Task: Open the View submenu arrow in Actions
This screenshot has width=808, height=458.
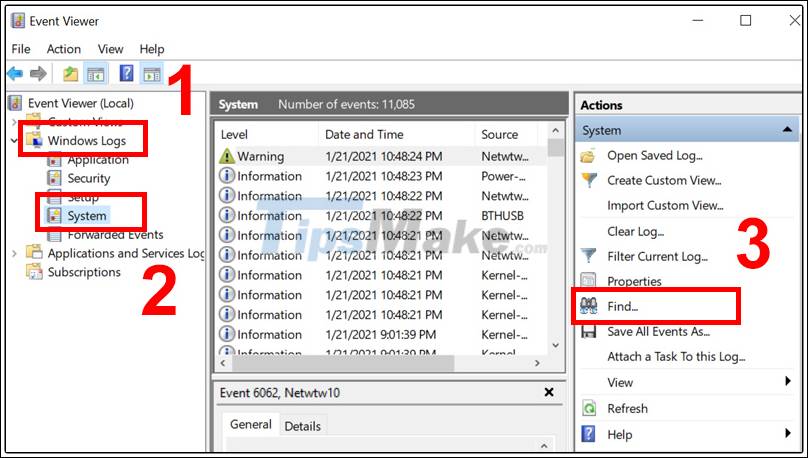Action: pos(788,382)
